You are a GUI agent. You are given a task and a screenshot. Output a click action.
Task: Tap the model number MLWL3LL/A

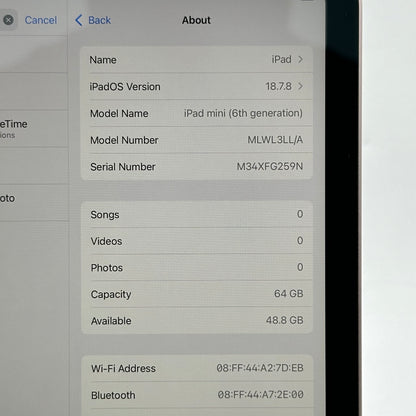[x=275, y=140]
